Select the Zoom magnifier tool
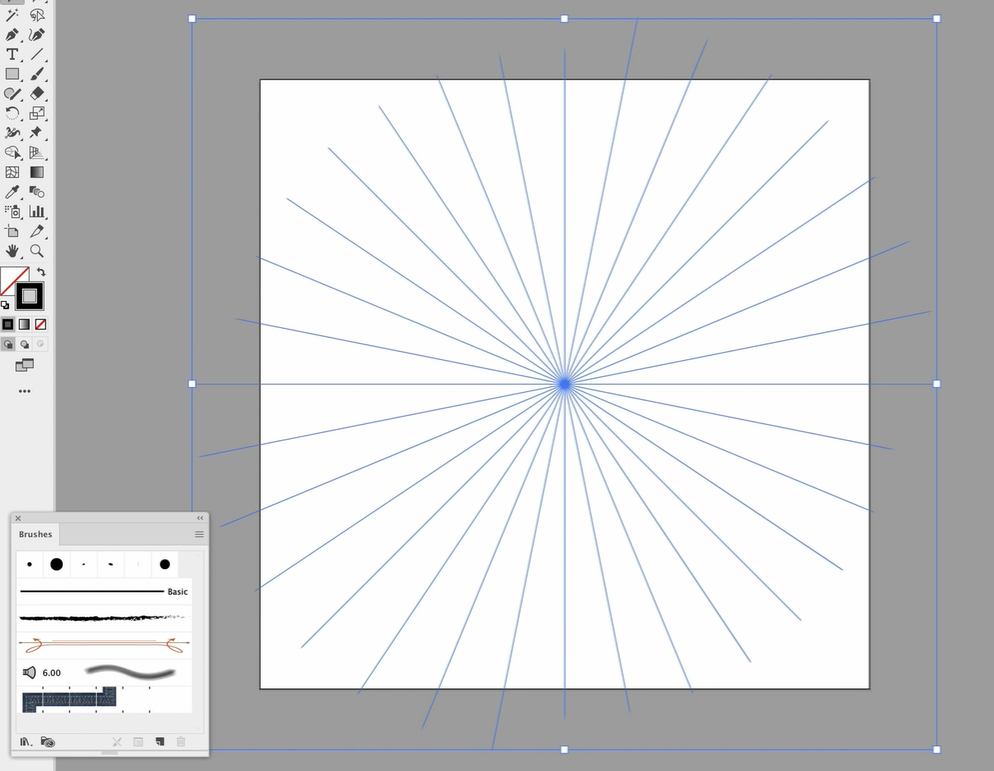 pyautogui.click(x=37, y=250)
